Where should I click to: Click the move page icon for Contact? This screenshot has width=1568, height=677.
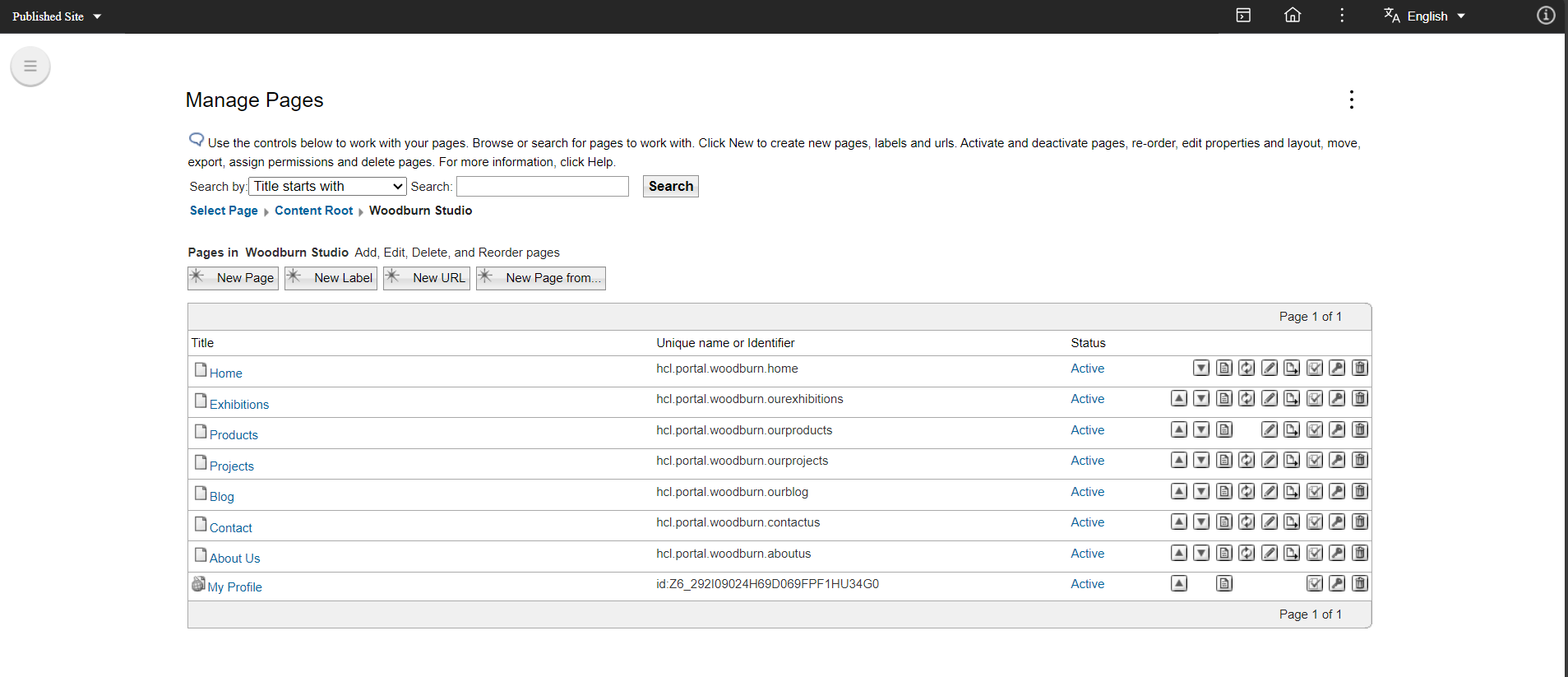coord(1292,522)
